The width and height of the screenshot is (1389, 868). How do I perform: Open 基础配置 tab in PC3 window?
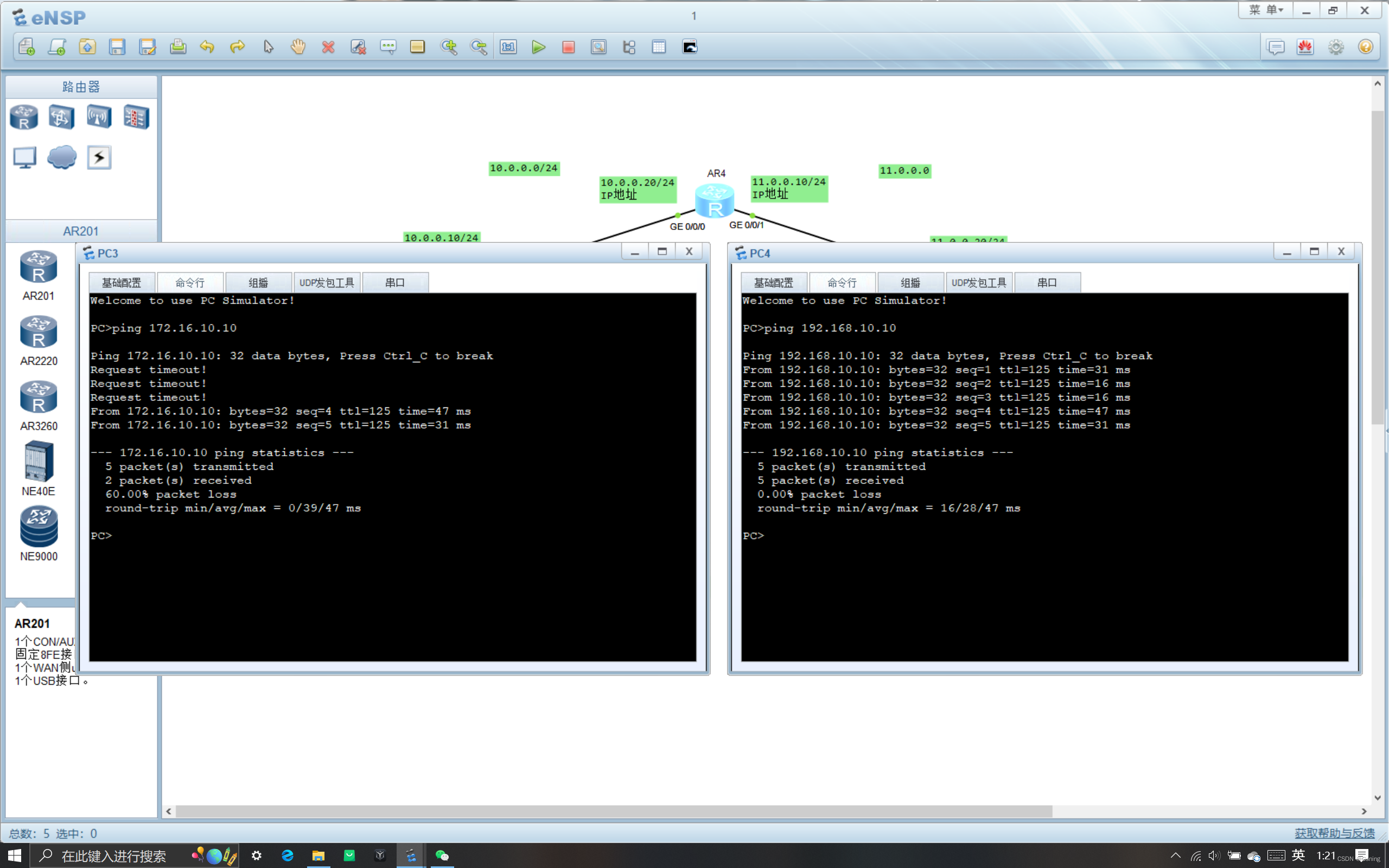point(122,283)
